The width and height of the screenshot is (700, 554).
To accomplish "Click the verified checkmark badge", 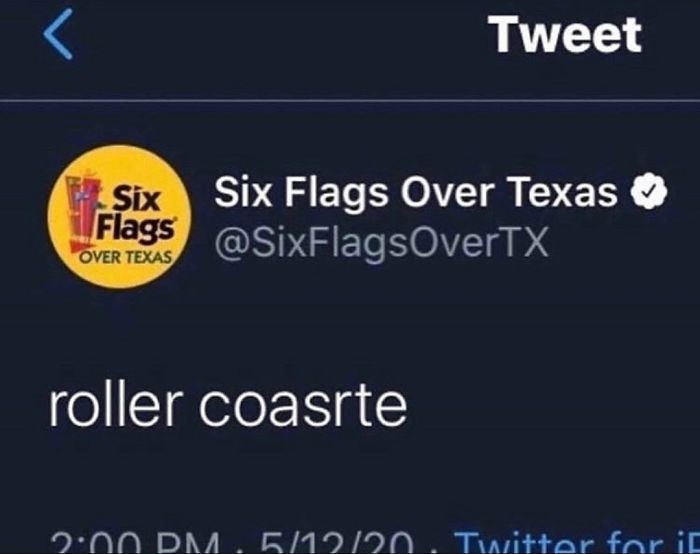I will click(648, 192).
